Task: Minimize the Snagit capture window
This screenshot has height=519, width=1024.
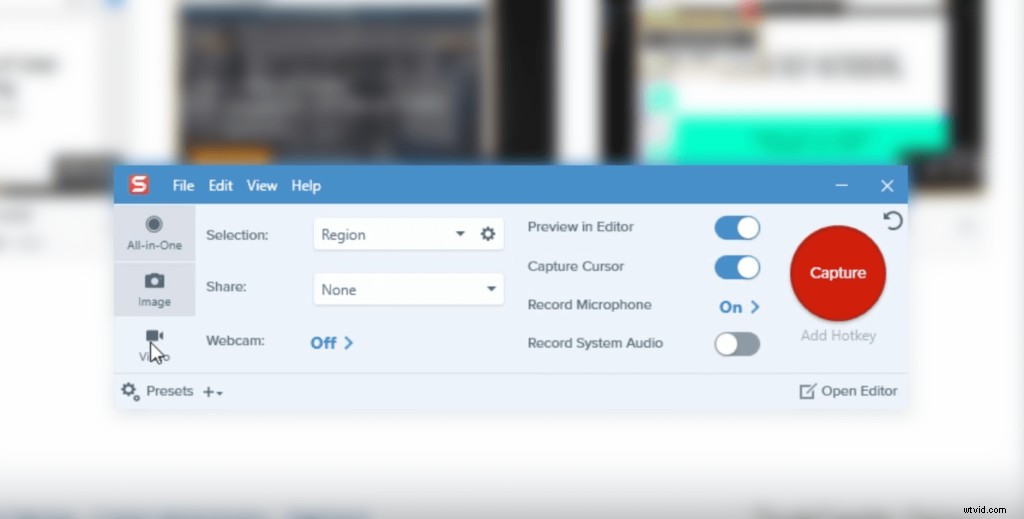Action: point(841,185)
